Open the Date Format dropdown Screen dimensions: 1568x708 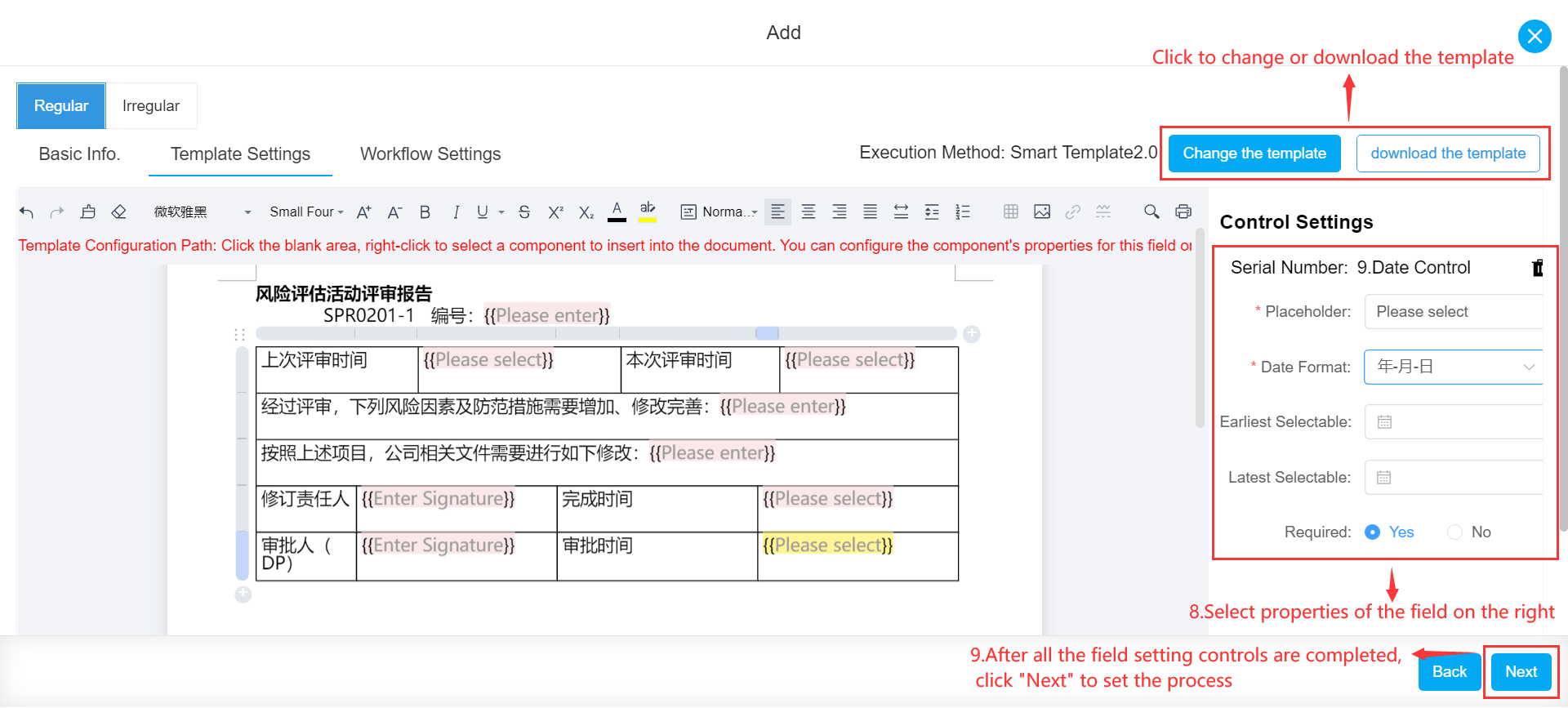[1454, 367]
